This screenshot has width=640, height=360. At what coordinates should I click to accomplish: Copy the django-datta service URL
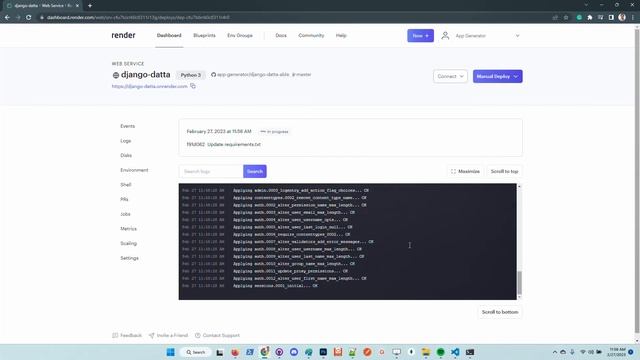[193, 86]
